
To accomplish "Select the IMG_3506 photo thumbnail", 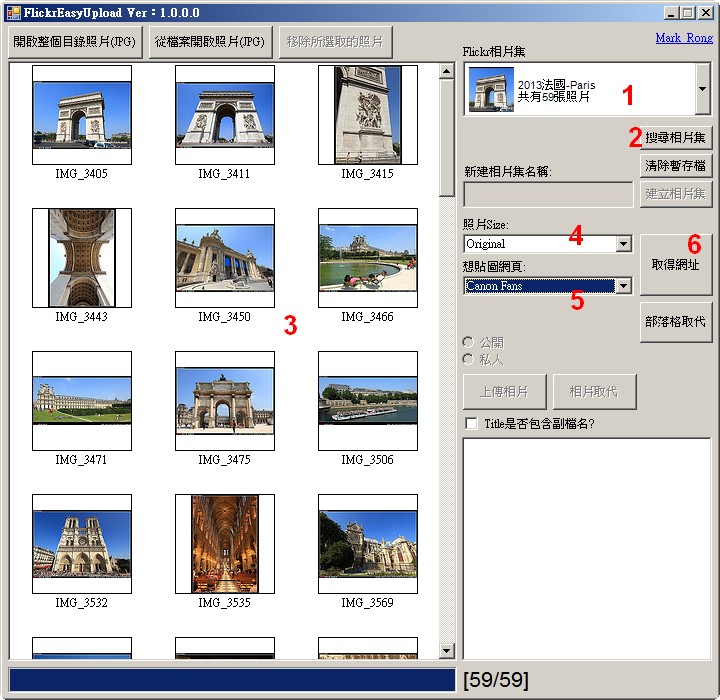I will point(368,401).
